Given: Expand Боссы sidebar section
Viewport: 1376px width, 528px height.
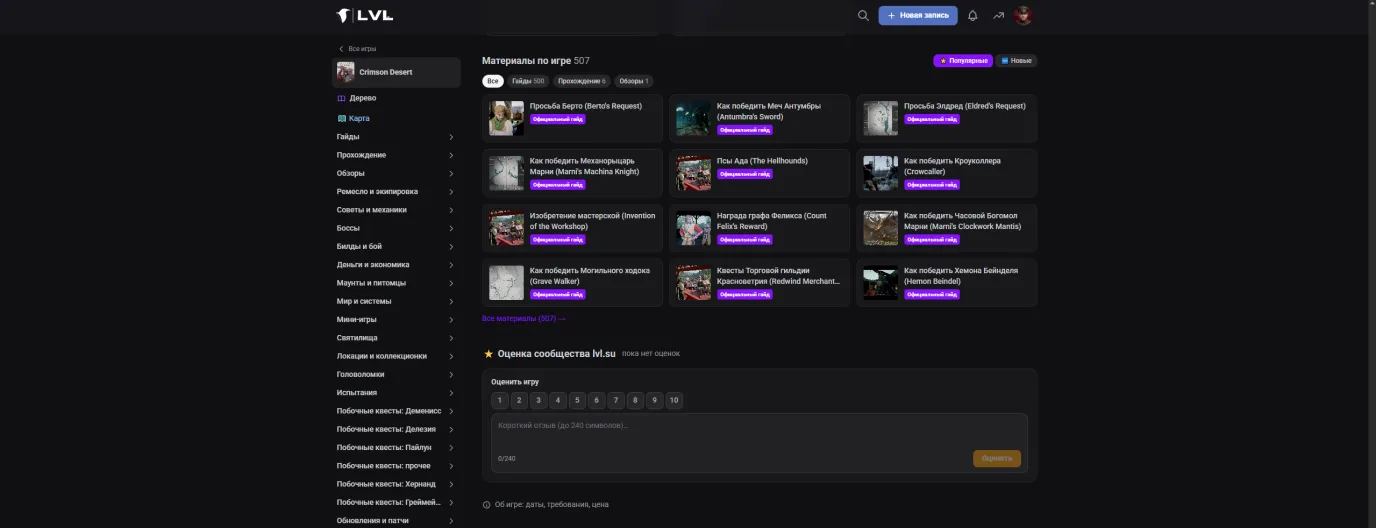Looking at the screenshot, I should point(396,228).
